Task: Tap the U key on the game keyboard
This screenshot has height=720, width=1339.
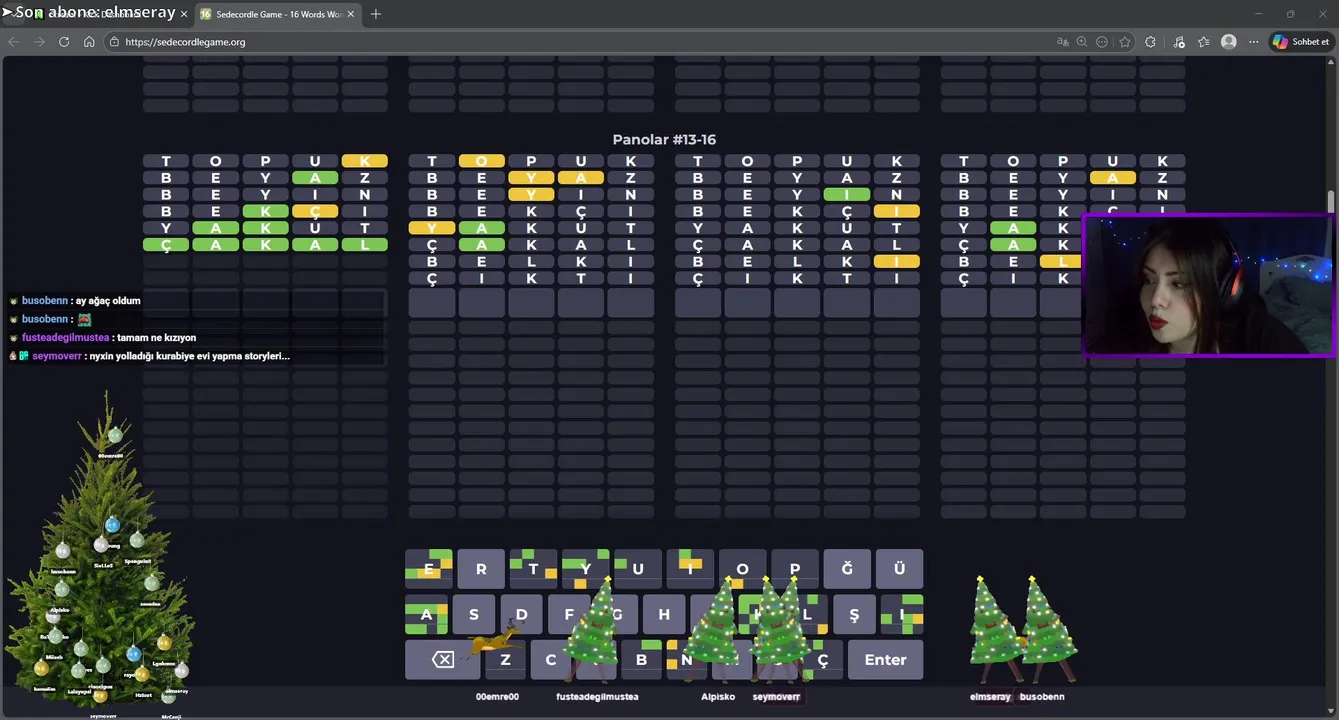Action: (638, 569)
